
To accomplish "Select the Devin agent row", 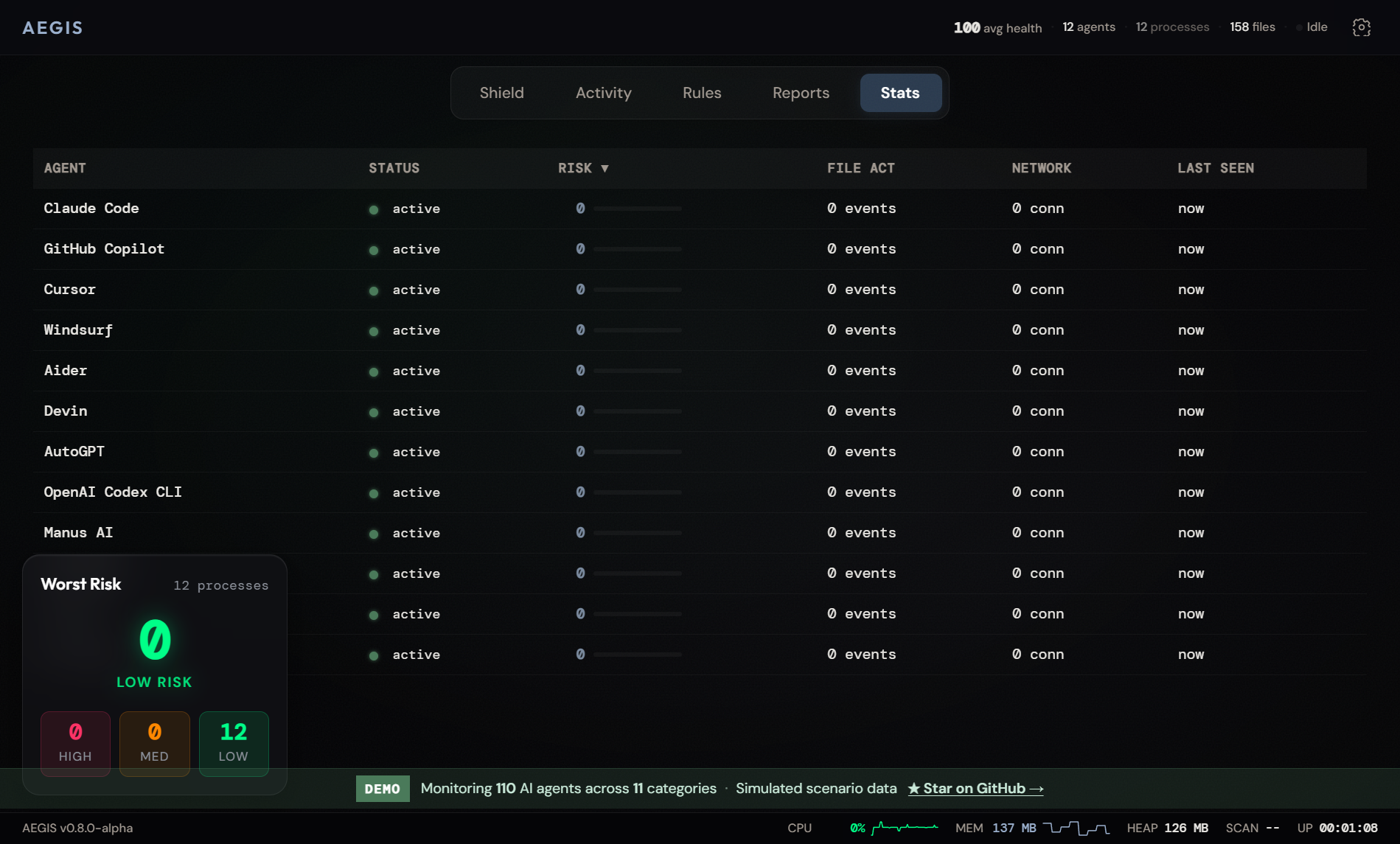I will [700, 411].
